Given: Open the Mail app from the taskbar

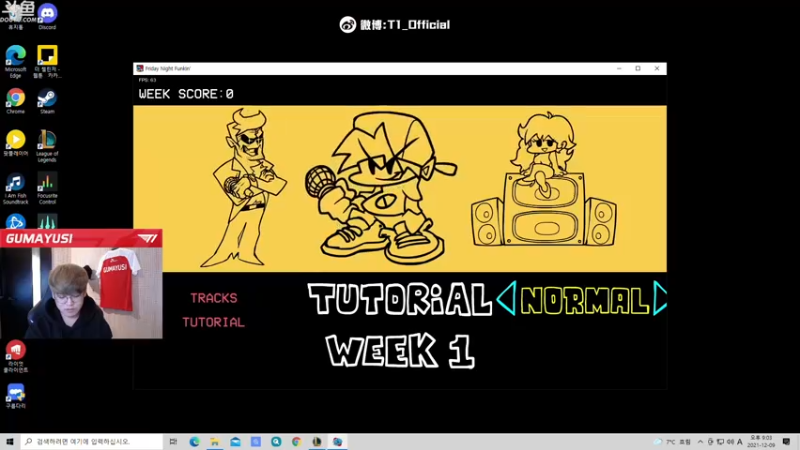Looking at the screenshot, I should 235,442.
